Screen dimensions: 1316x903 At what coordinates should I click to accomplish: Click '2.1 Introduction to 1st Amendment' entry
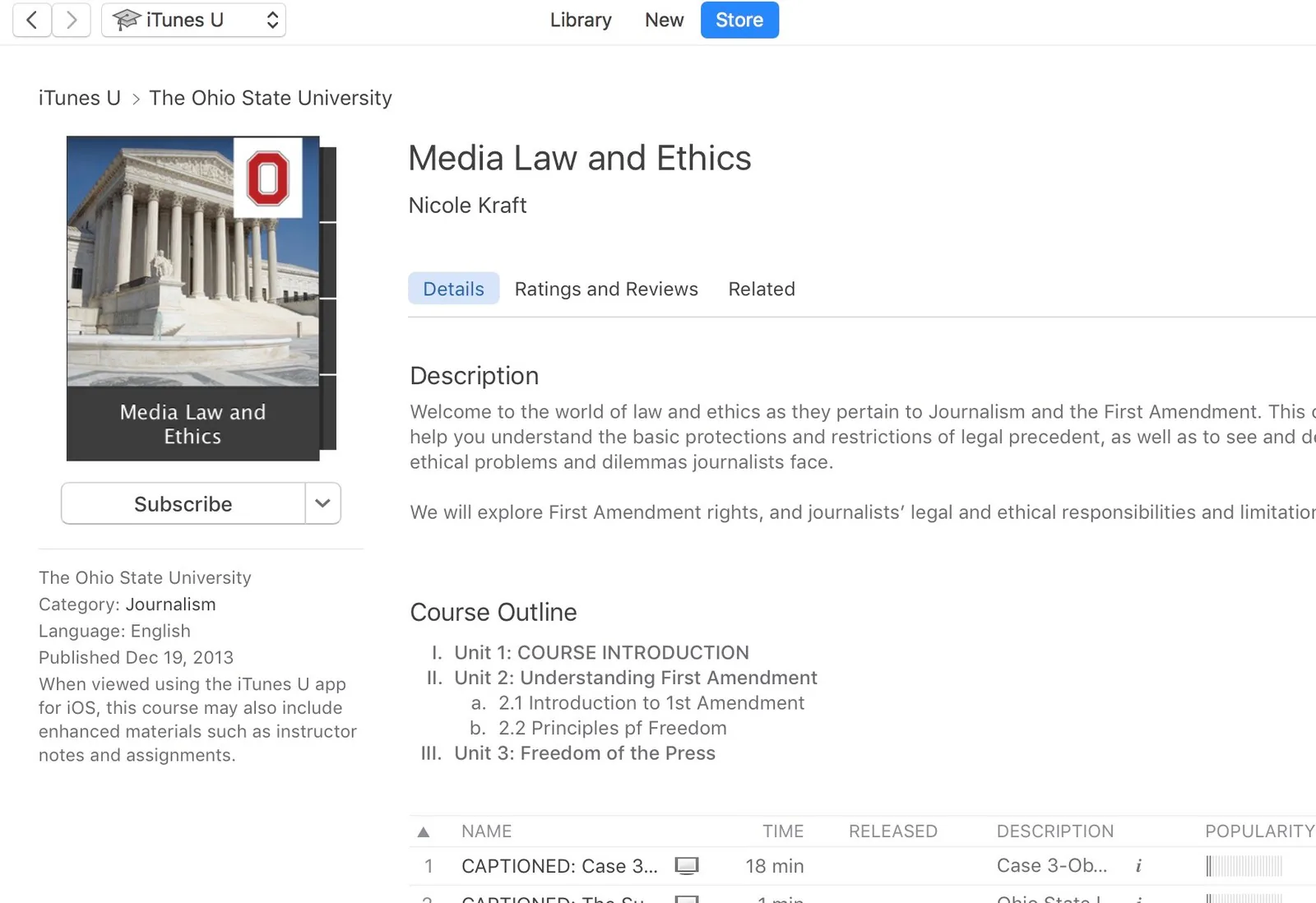(x=651, y=703)
